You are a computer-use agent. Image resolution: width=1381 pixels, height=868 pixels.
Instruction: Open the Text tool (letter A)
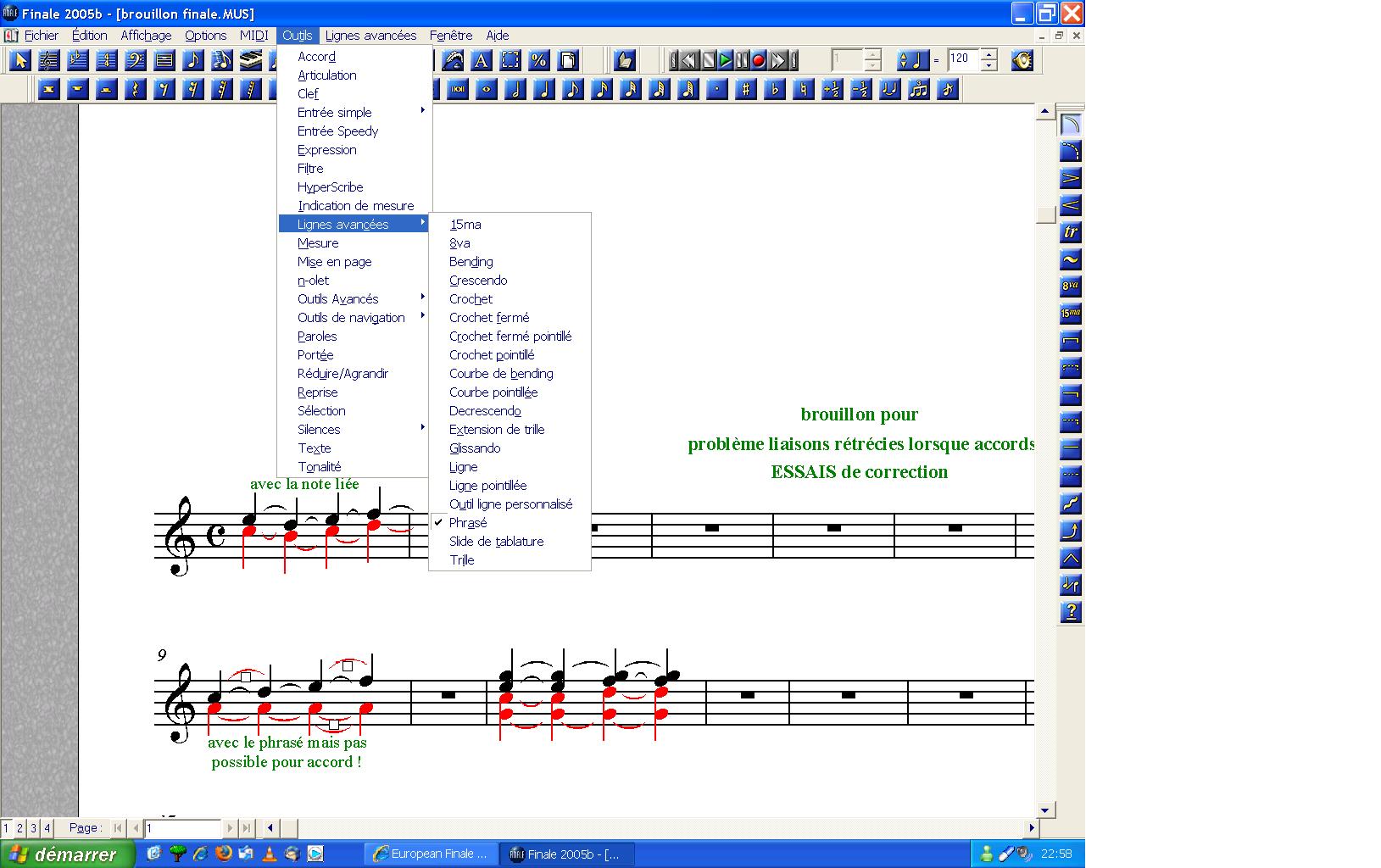tap(481, 60)
